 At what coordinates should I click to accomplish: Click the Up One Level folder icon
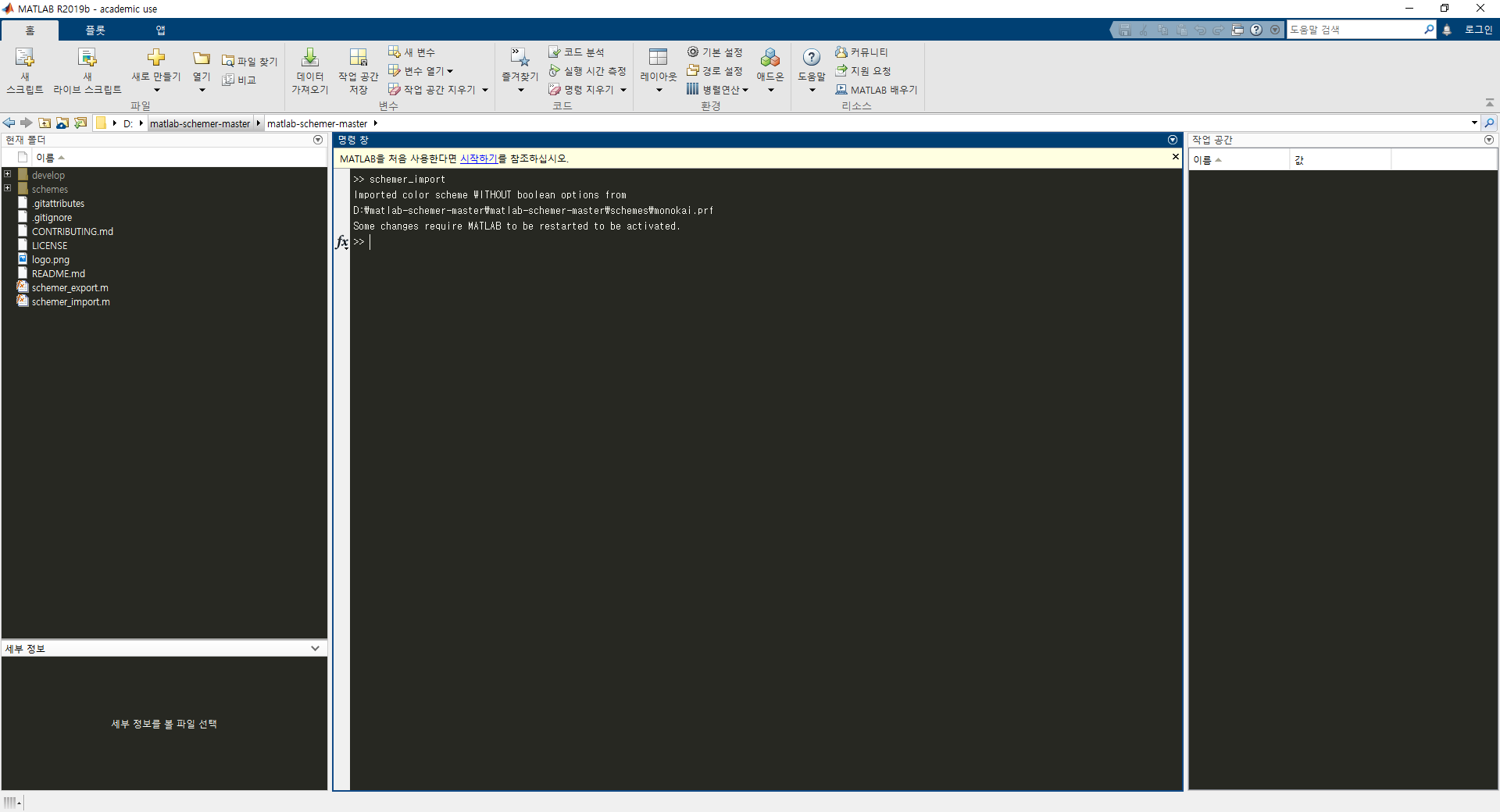(45, 123)
